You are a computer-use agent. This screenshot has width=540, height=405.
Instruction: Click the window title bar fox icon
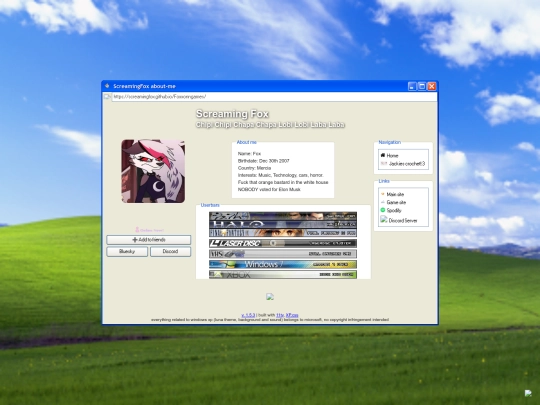pyautogui.click(x=107, y=86)
